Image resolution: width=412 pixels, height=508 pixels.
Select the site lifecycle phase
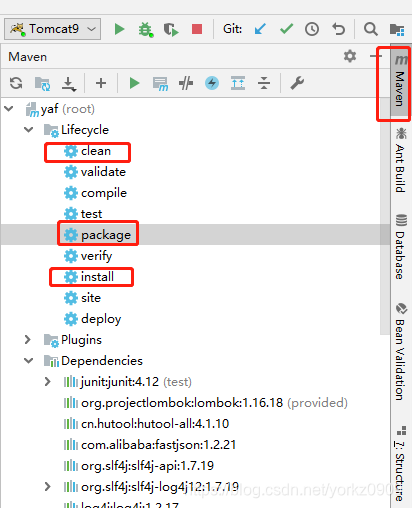pyautogui.click(x=82, y=298)
